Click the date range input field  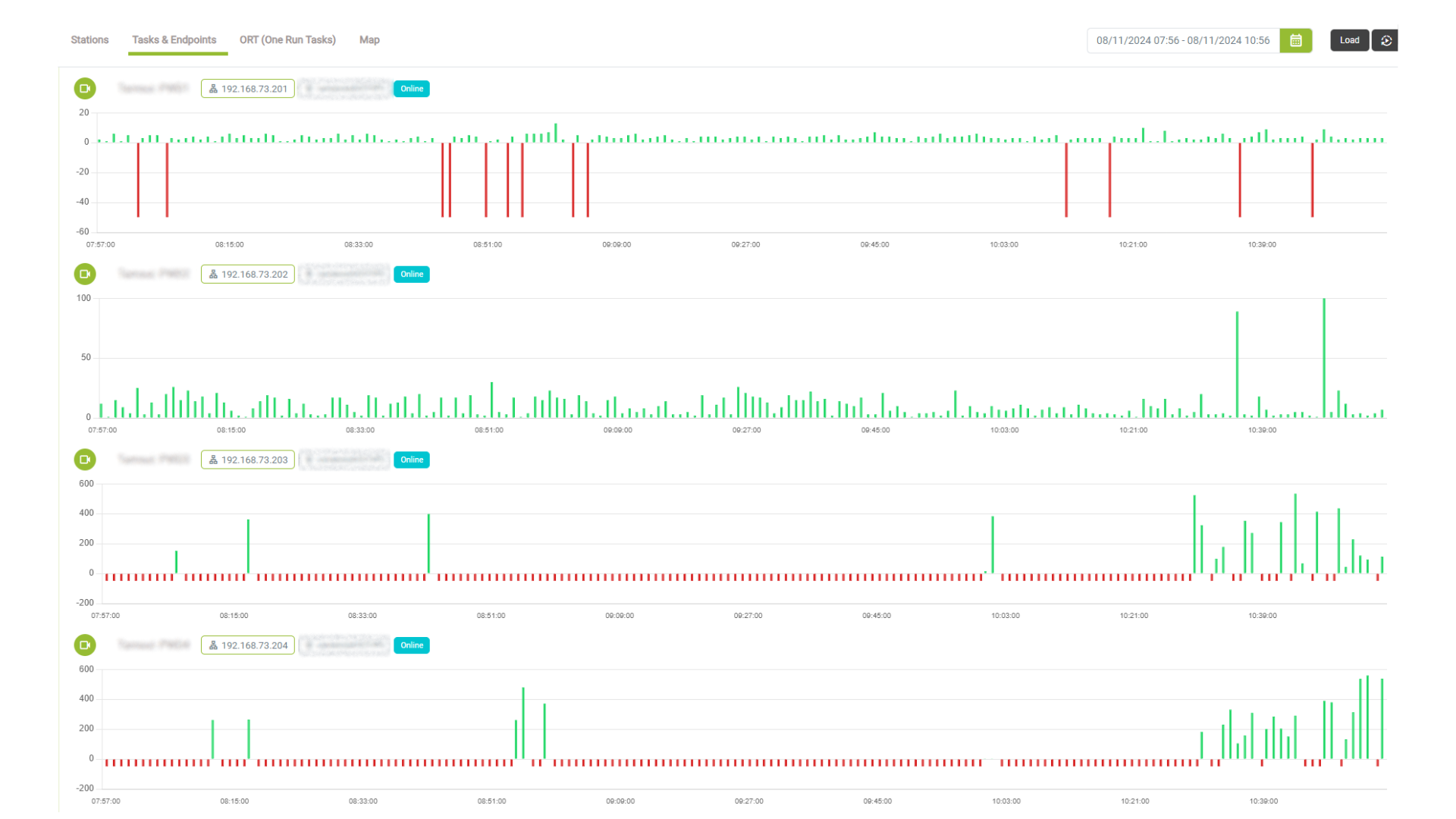pyautogui.click(x=1183, y=40)
